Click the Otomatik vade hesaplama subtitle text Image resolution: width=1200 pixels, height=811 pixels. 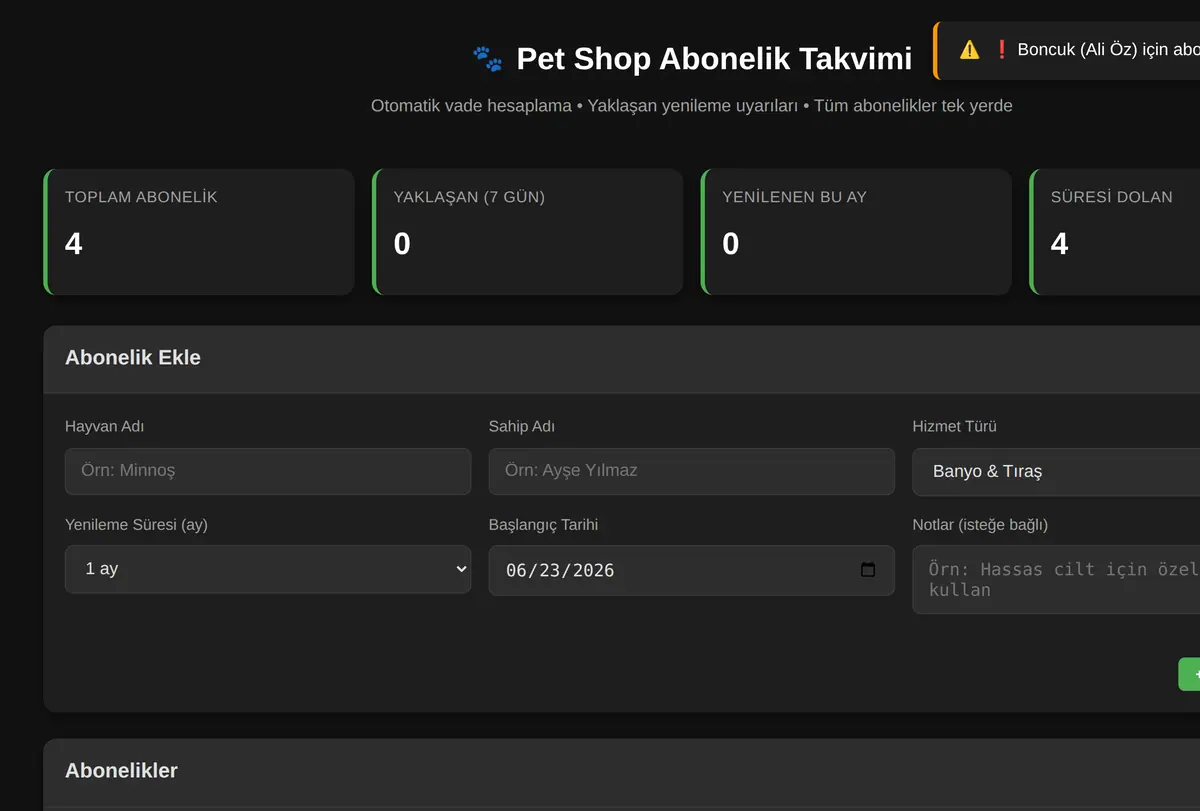(692, 106)
